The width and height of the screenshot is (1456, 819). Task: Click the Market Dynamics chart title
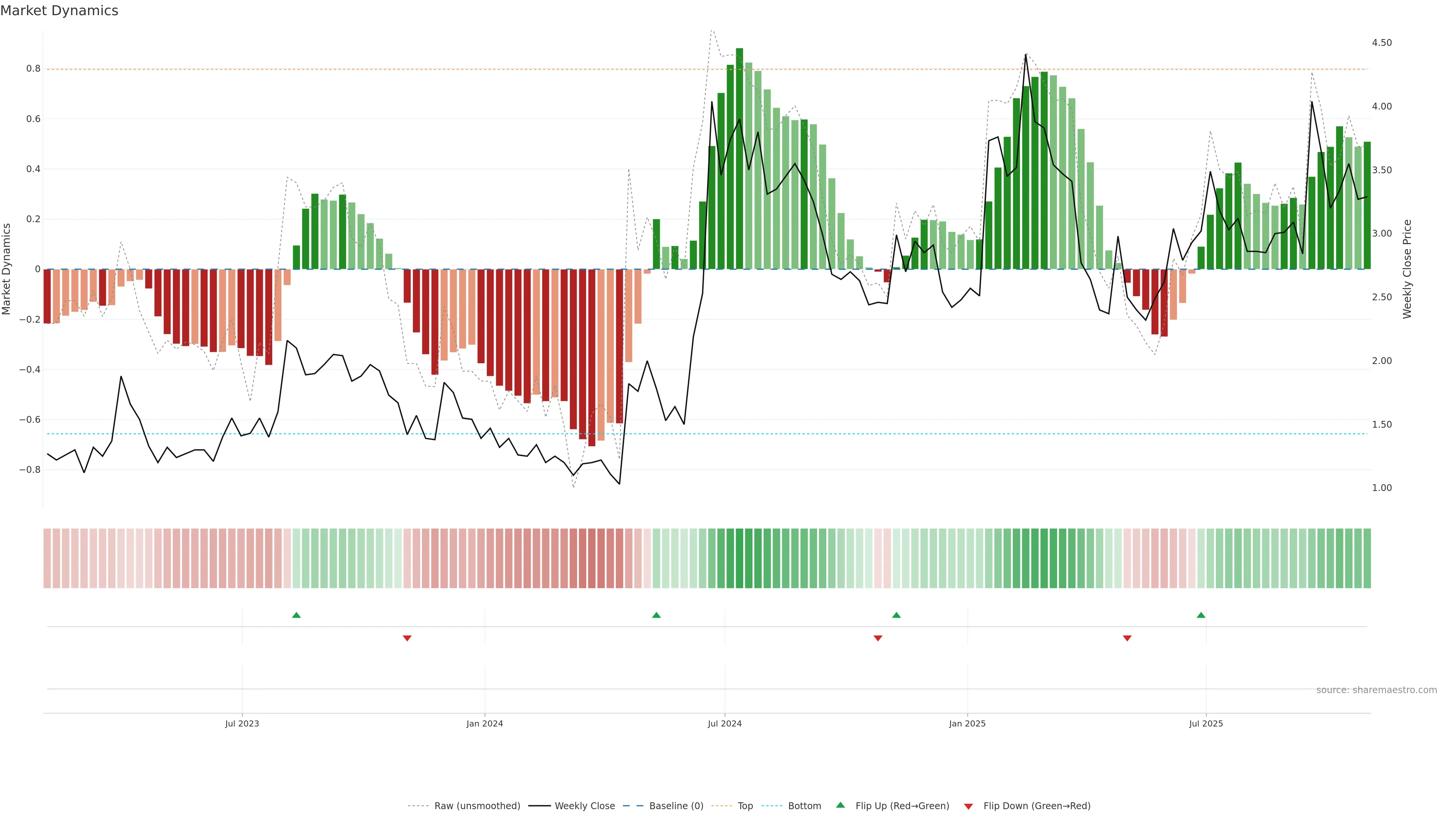click(60, 11)
